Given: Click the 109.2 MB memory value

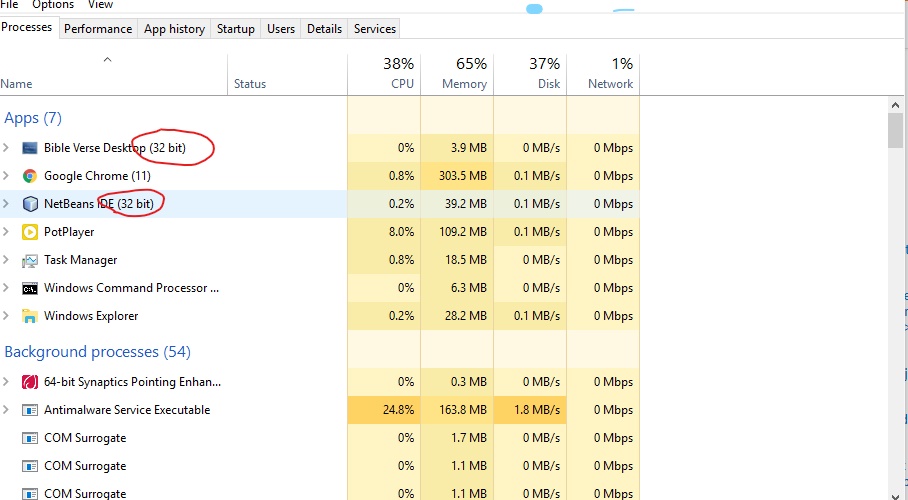Looking at the screenshot, I should 463,232.
